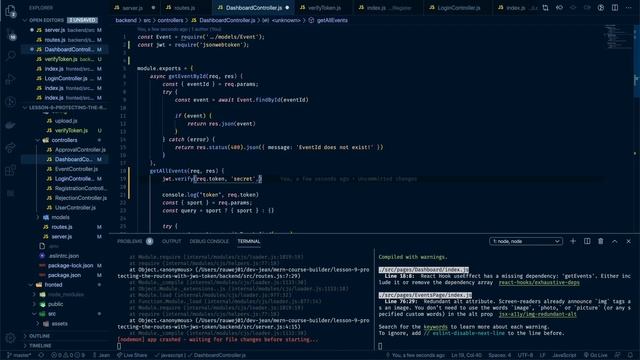Click the Jean user status bar item

click(101, 355)
